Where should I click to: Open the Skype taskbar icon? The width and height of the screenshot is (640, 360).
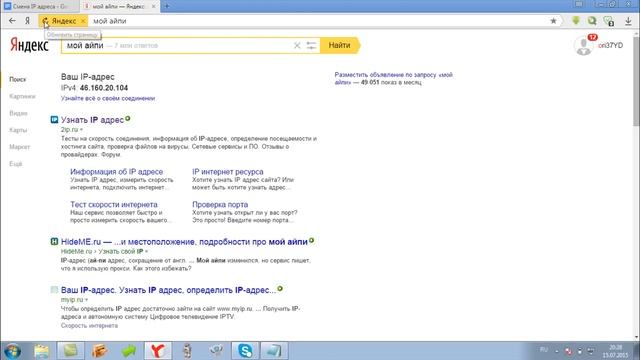[245, 351]
